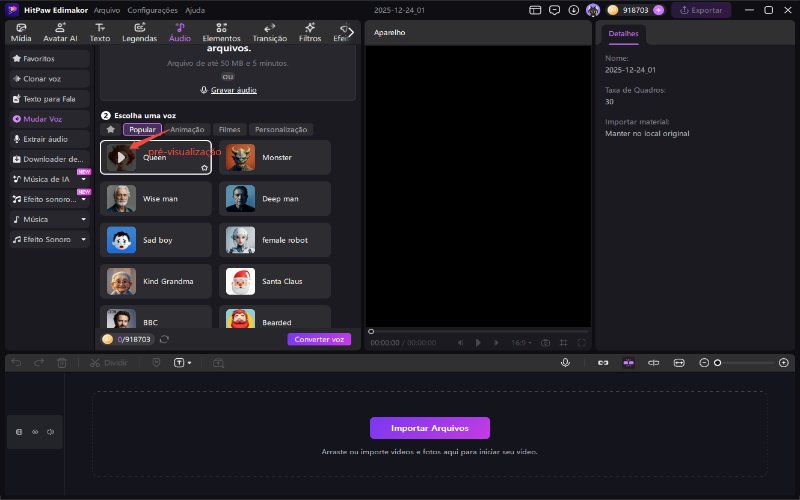Refresh the coin balance icon

pyautogui.click(x=164, y=339)
